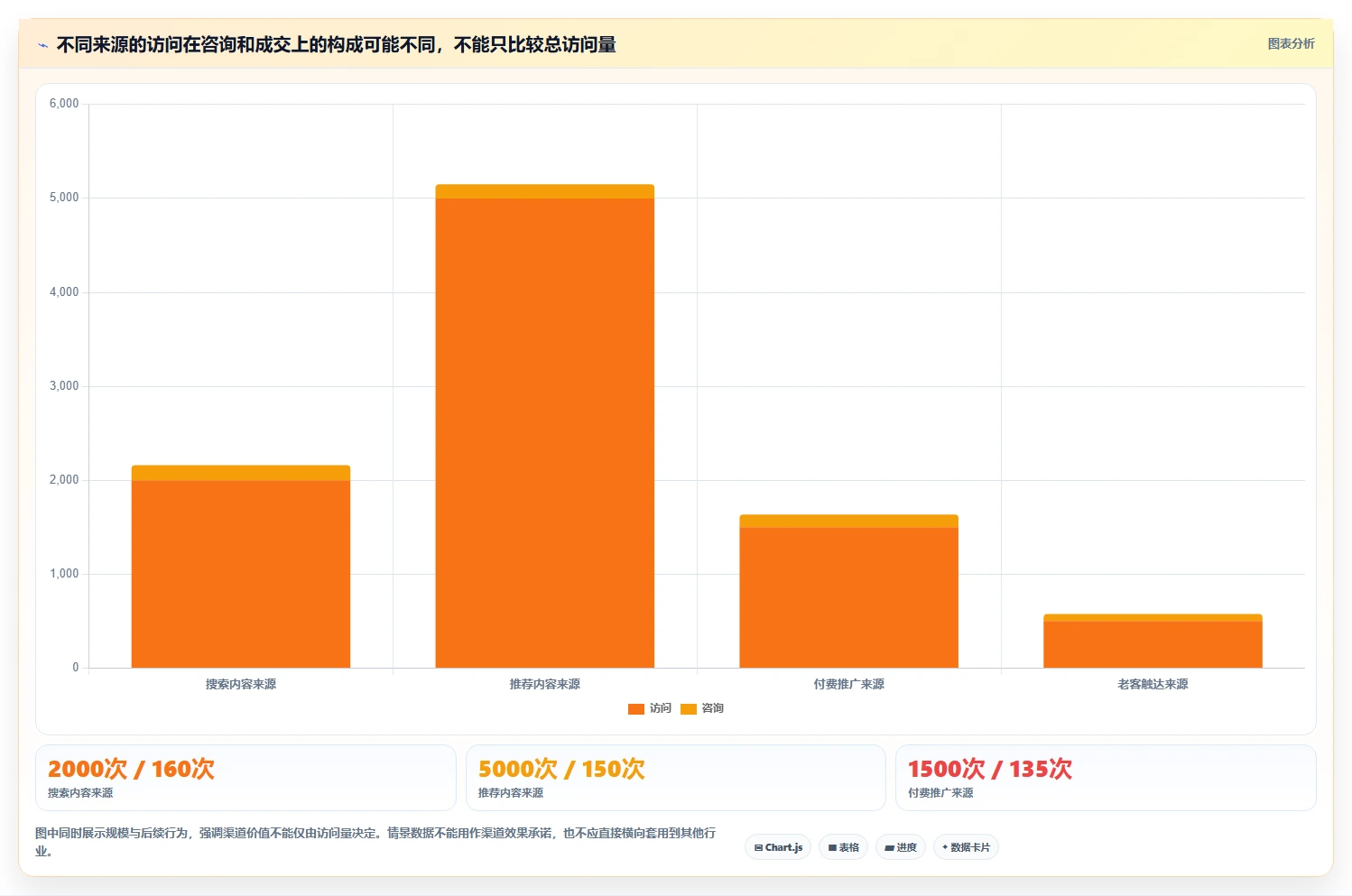Select the 表格 tag chip

[x=843, y=847]
